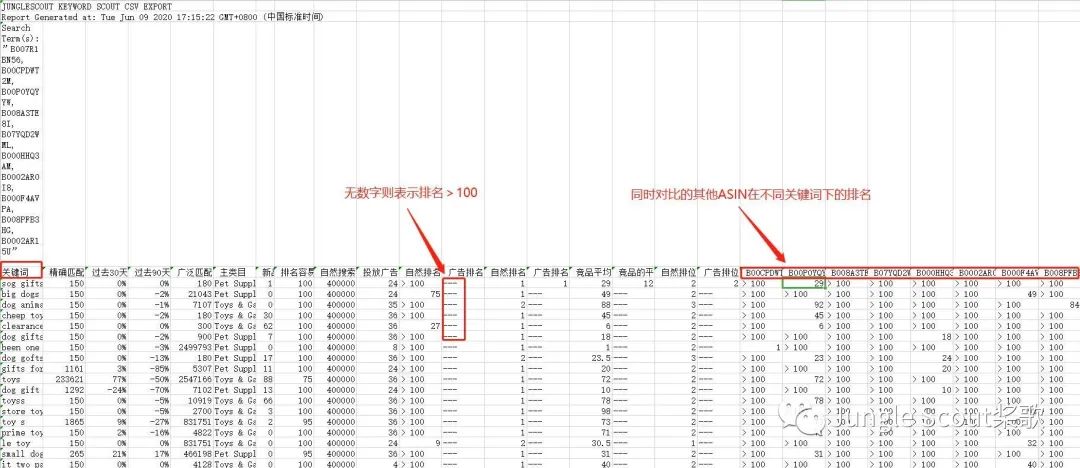Click the 主类目 header cell
Screen dimensions: 1080x468
point(233,273)
